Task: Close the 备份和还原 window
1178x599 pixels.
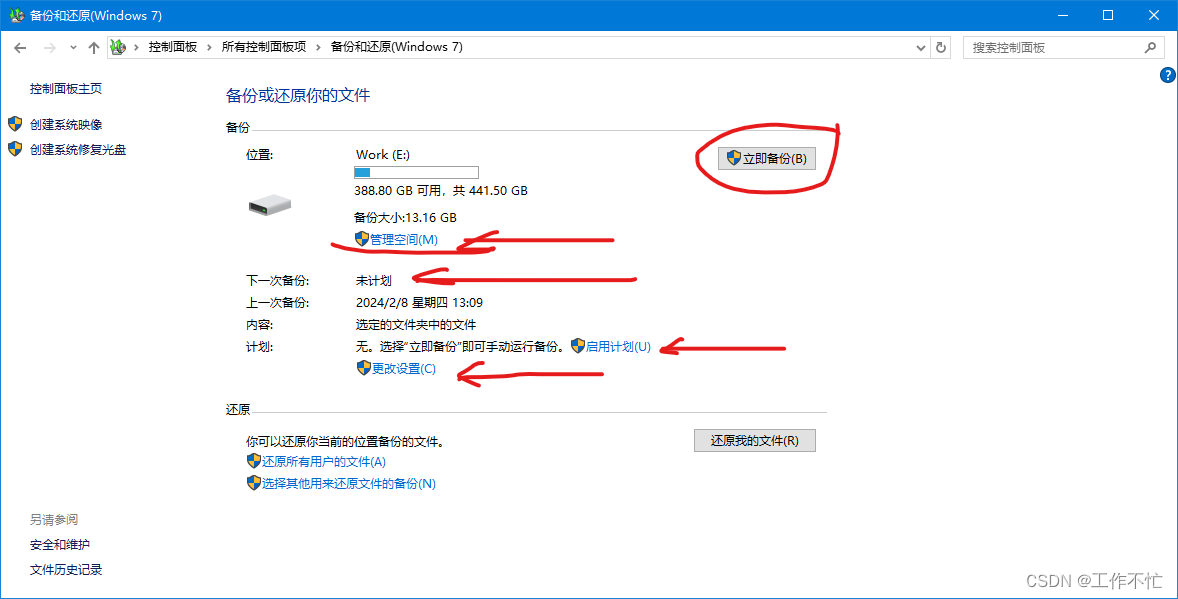Action: coord(1154,15)
